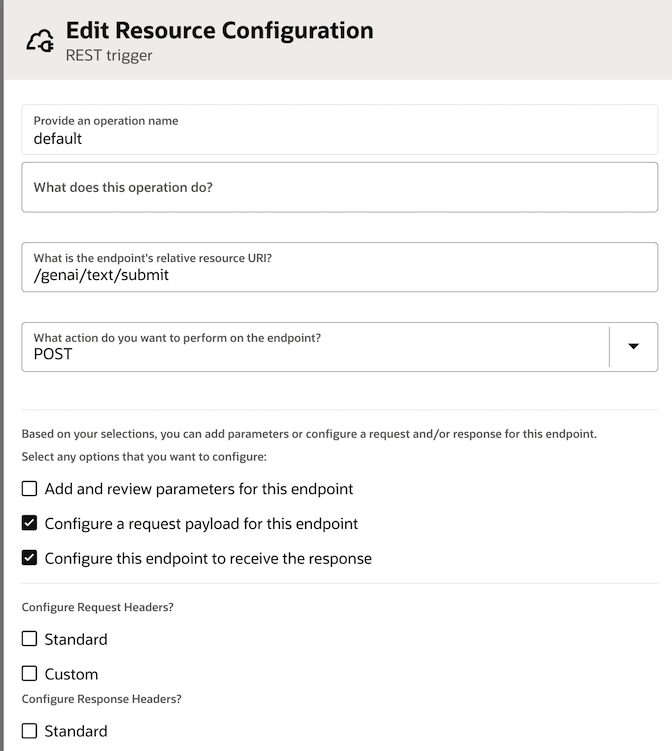
Task: Select the POST value in the action combo box
Action: 314,353
